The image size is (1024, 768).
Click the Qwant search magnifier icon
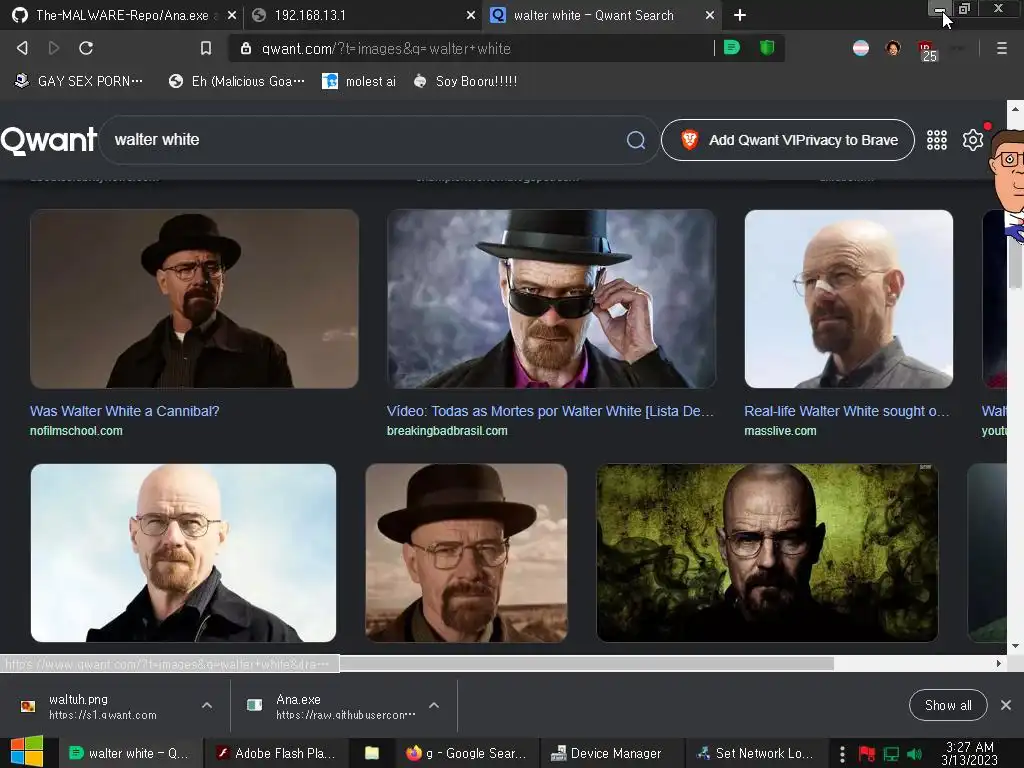click(x=635, y=140)
